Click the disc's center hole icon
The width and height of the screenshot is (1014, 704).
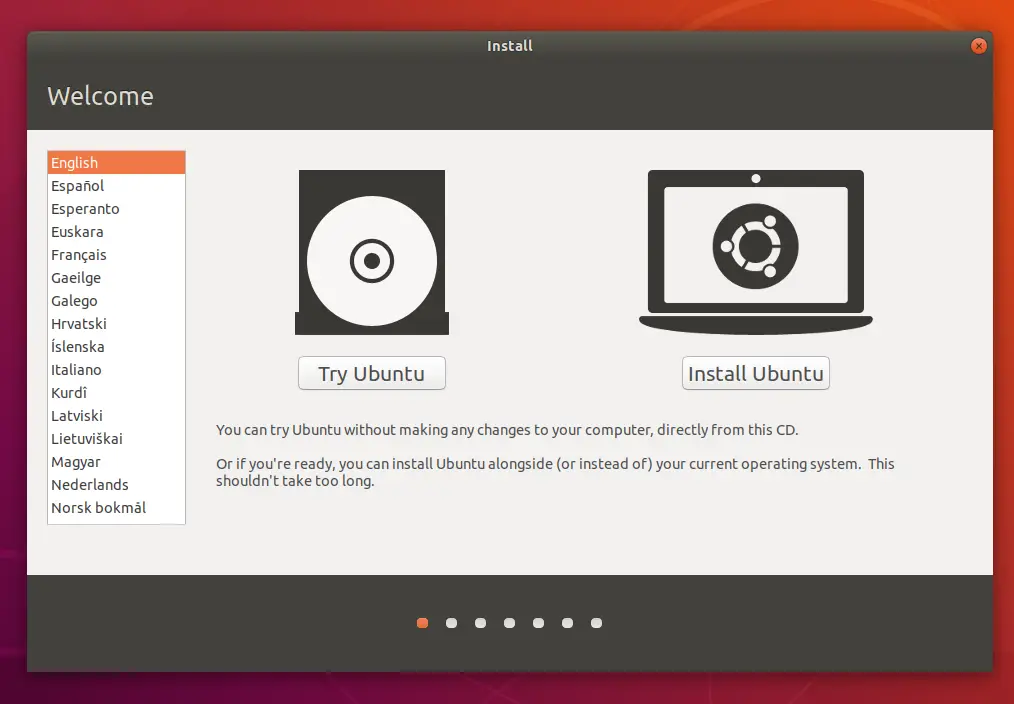[x=371, y=262]
